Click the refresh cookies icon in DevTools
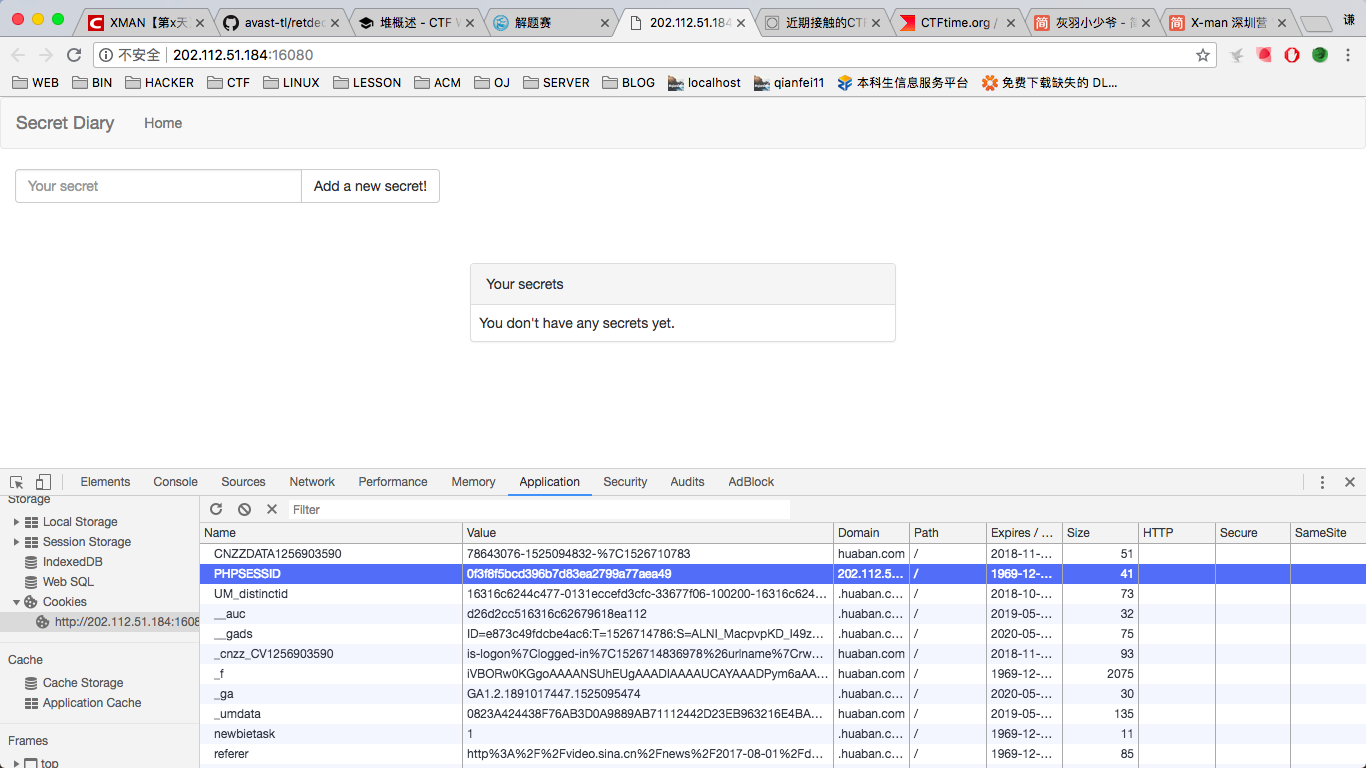 (216, 509)
